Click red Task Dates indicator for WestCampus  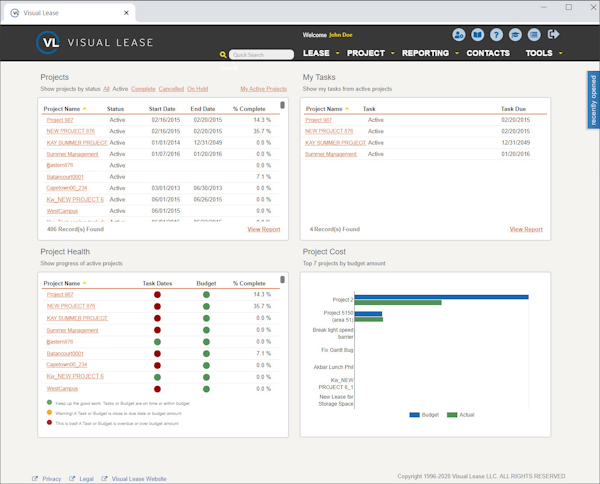click(x=157, y=389)
